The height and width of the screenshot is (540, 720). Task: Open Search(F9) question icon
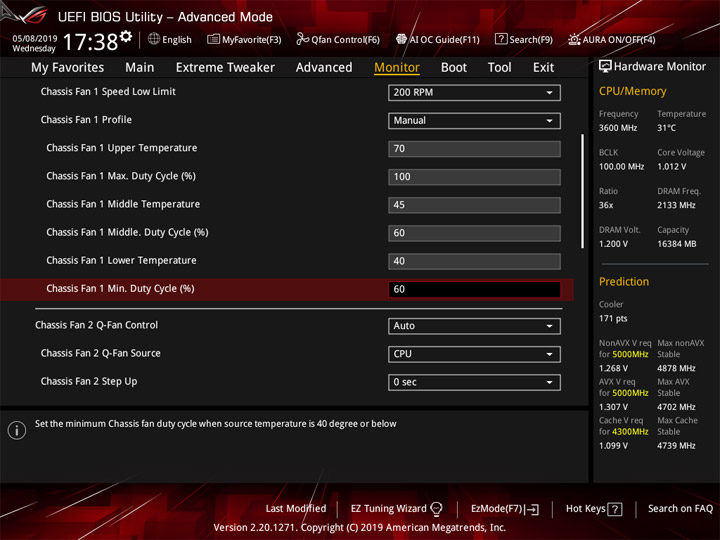point(501,39)
